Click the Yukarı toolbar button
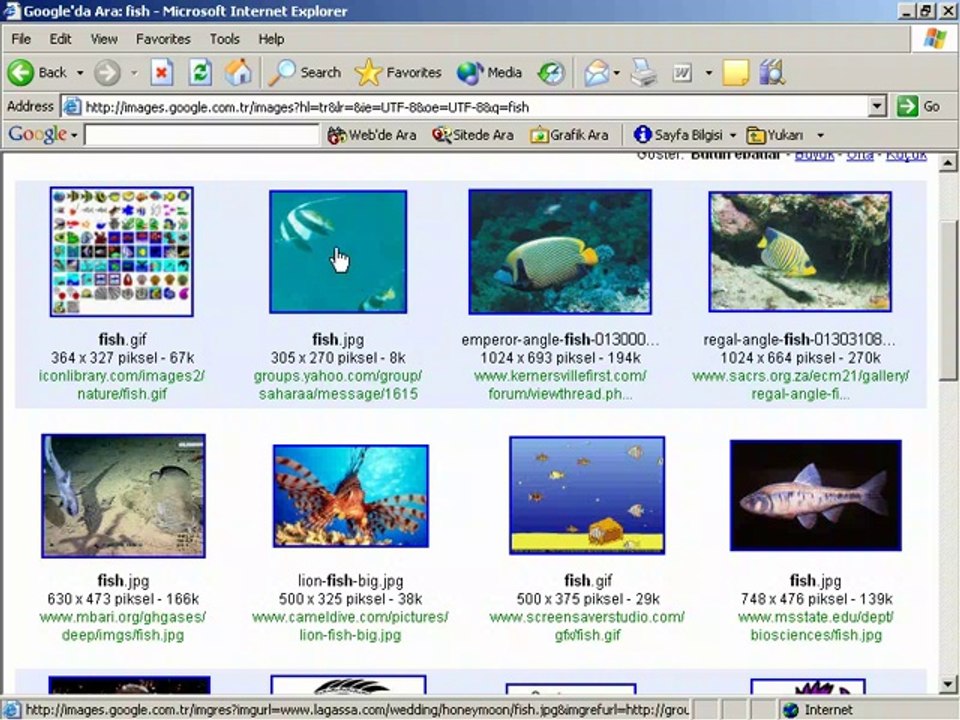 775,135
